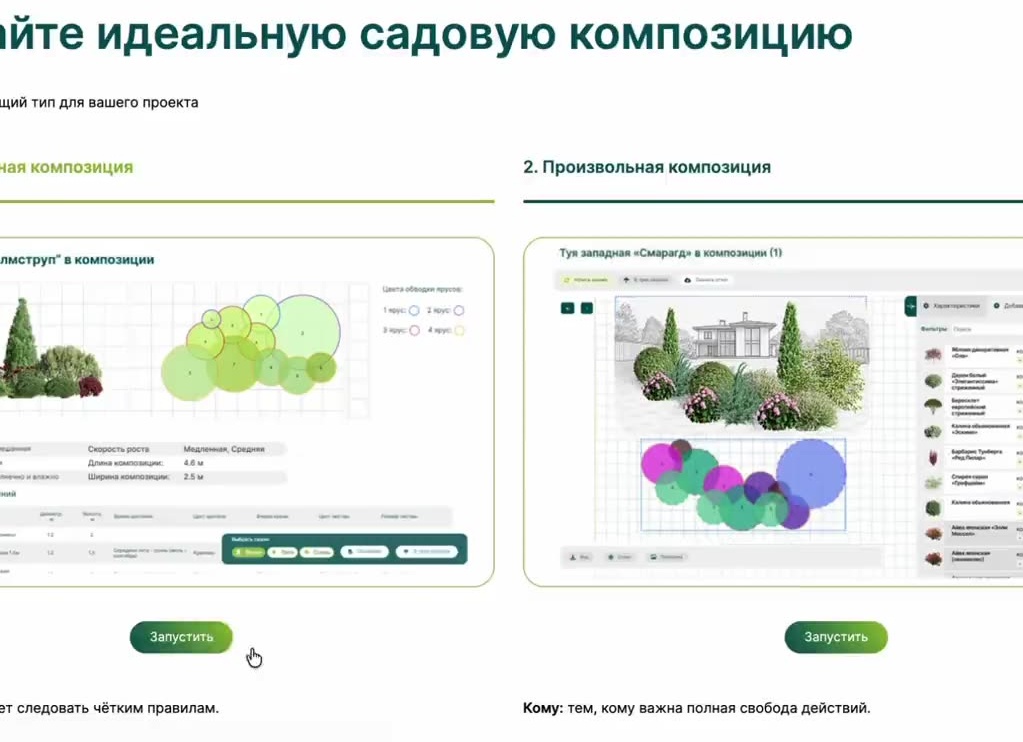The height and width of the screenshot is (742, 1023).
Task: Select the Дерен белый «Элегантиссима» plant thumbnail
Action: tap(933, 380)
